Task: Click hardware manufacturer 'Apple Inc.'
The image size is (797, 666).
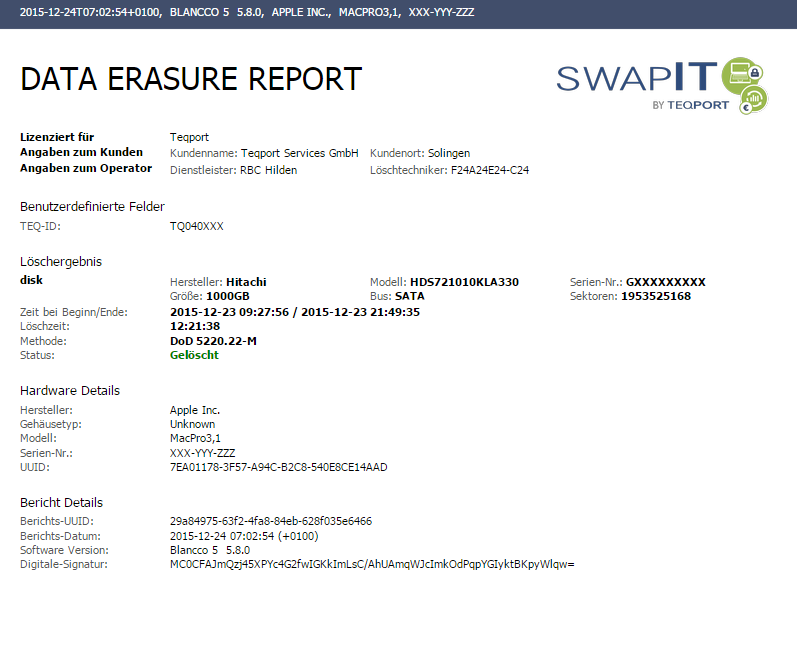Action: coord(195,410)
